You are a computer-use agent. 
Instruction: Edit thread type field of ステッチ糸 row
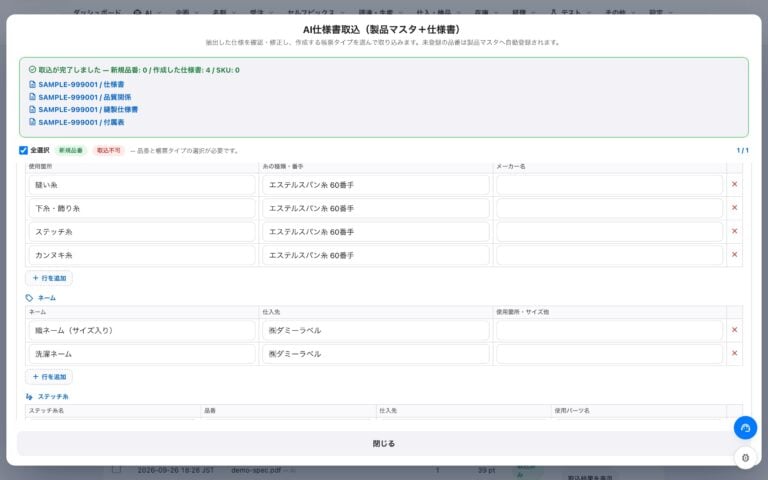click(x=376, y=232)
